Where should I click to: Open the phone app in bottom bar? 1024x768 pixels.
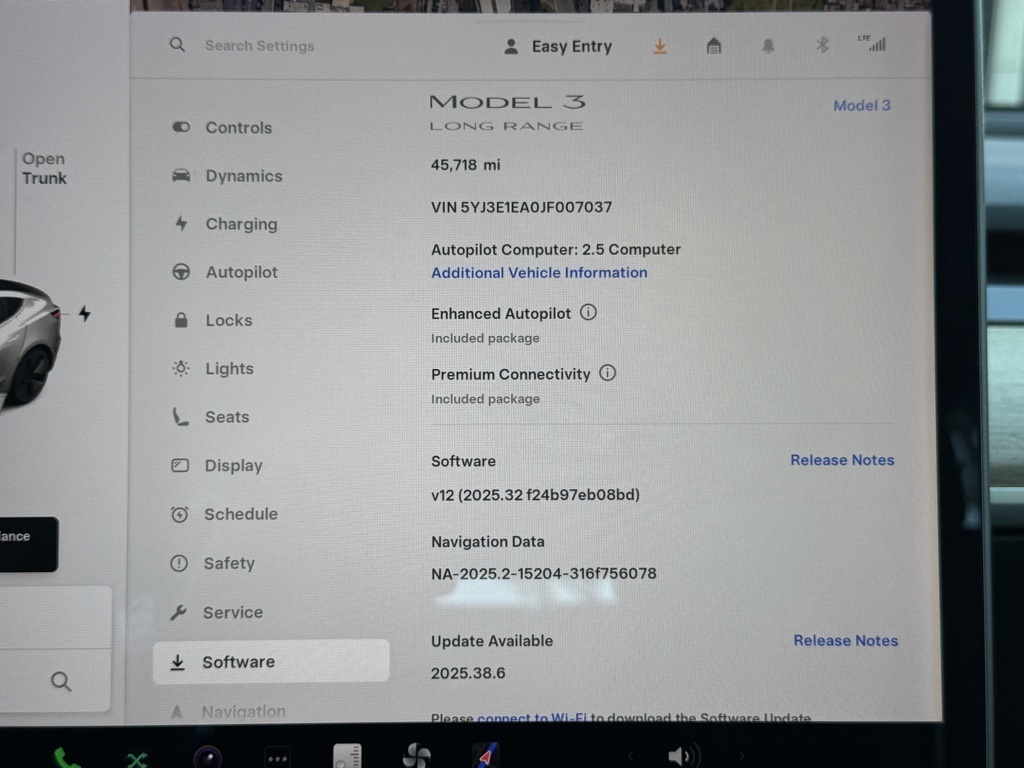click(67, 757)
